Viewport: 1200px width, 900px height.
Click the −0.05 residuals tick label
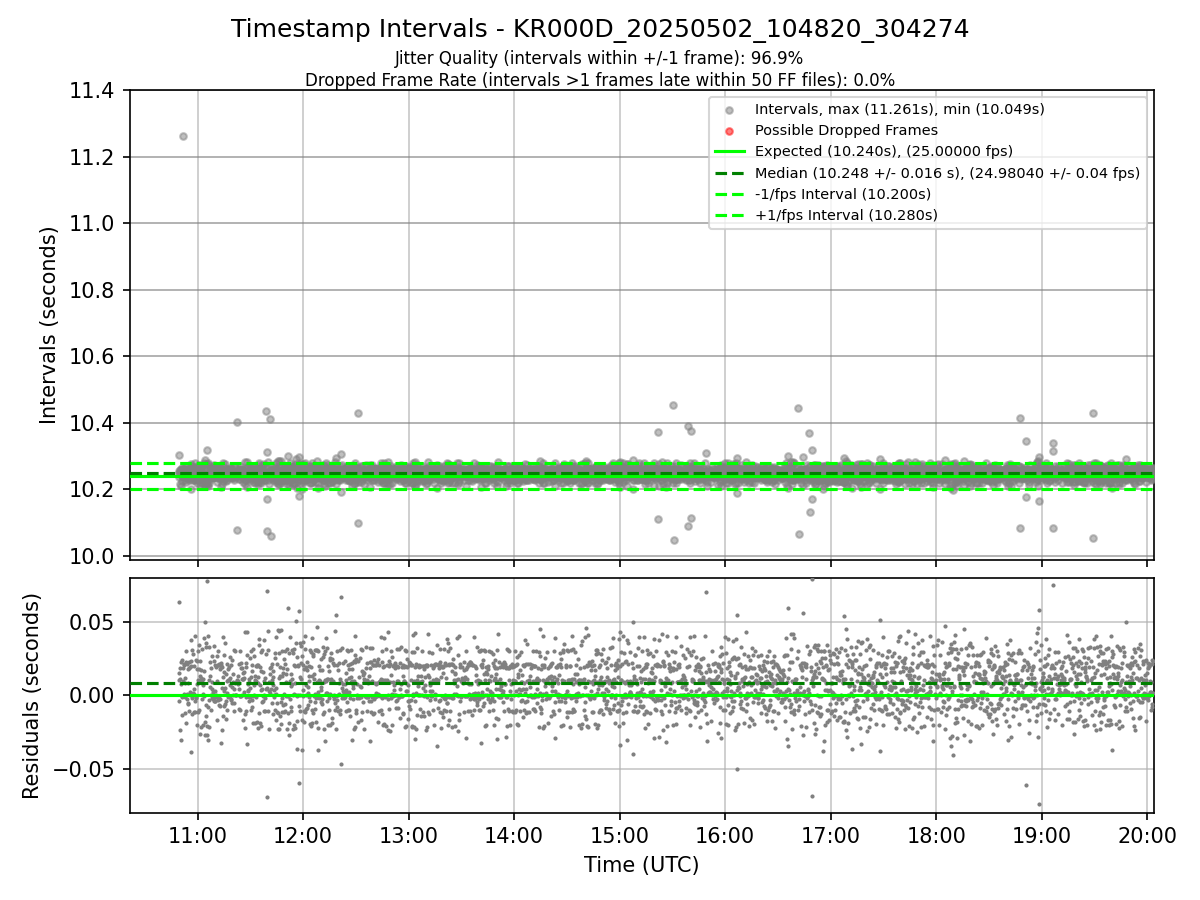86,769
